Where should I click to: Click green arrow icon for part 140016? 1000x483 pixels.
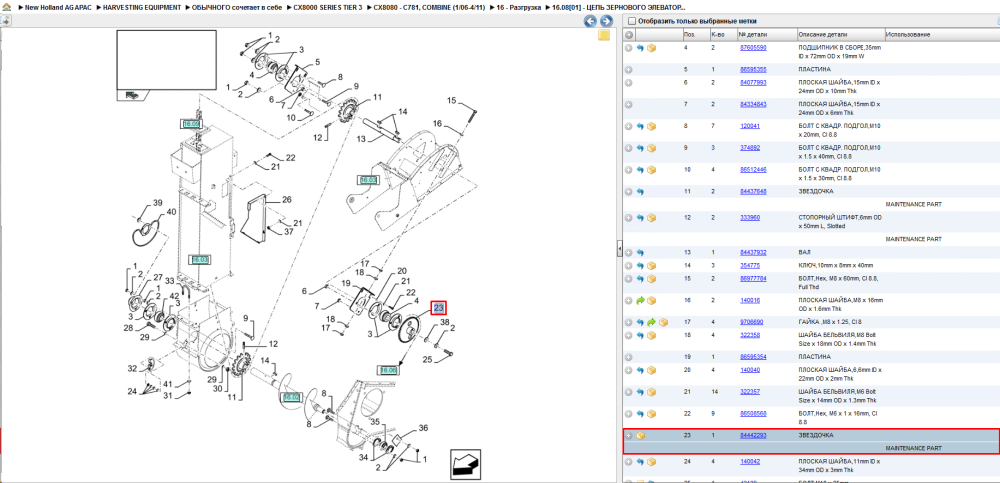[x=640, y=301]
